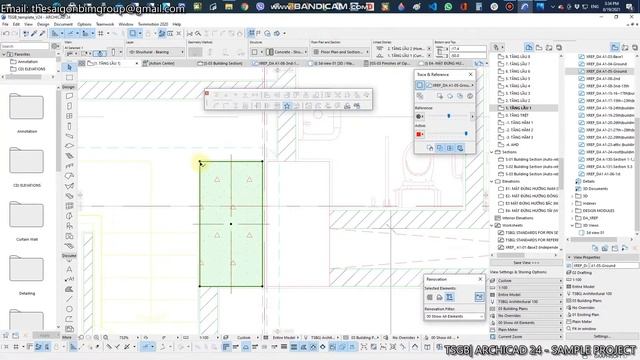Click the zoom magnifier icon in bottom bar

(x=106, y=338)
